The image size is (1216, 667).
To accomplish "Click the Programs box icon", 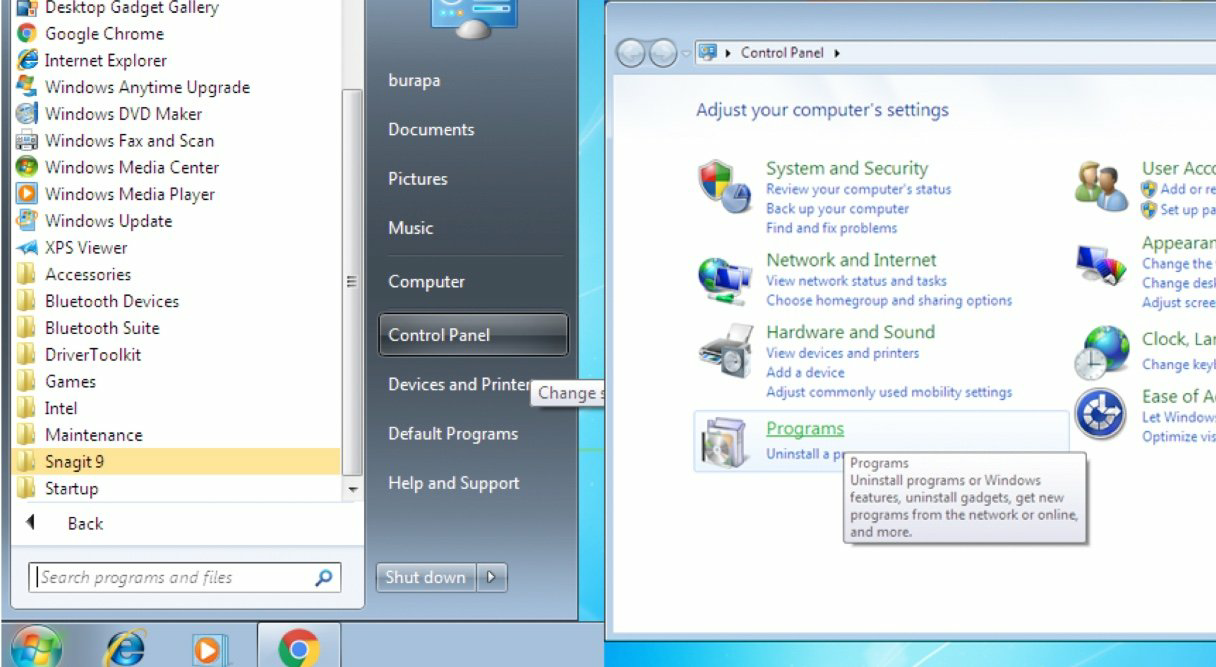I will click(x=723, y=442).
